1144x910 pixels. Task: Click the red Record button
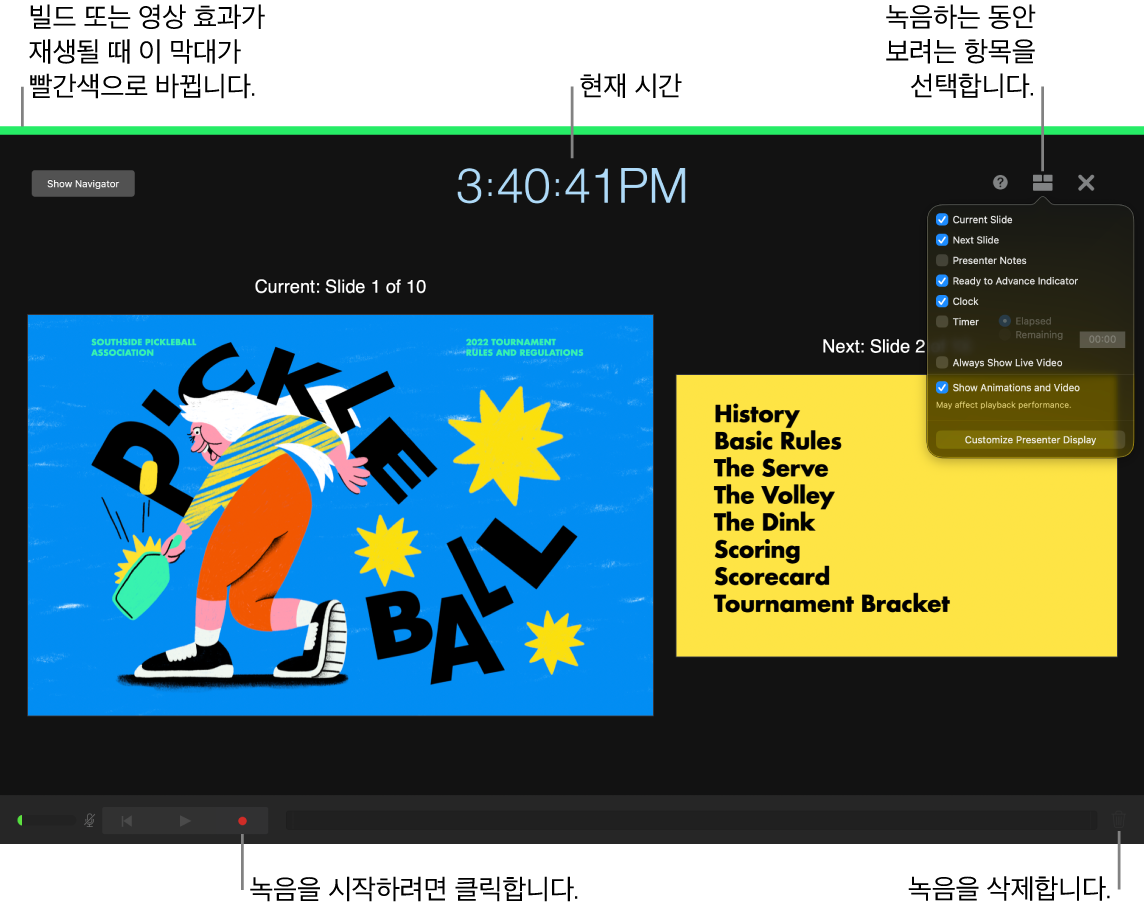[x=242, y=821]
